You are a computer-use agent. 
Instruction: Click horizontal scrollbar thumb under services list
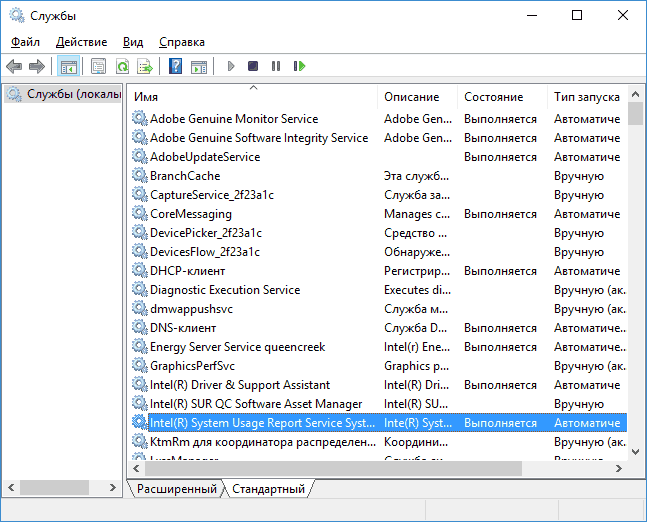[333, 468]
